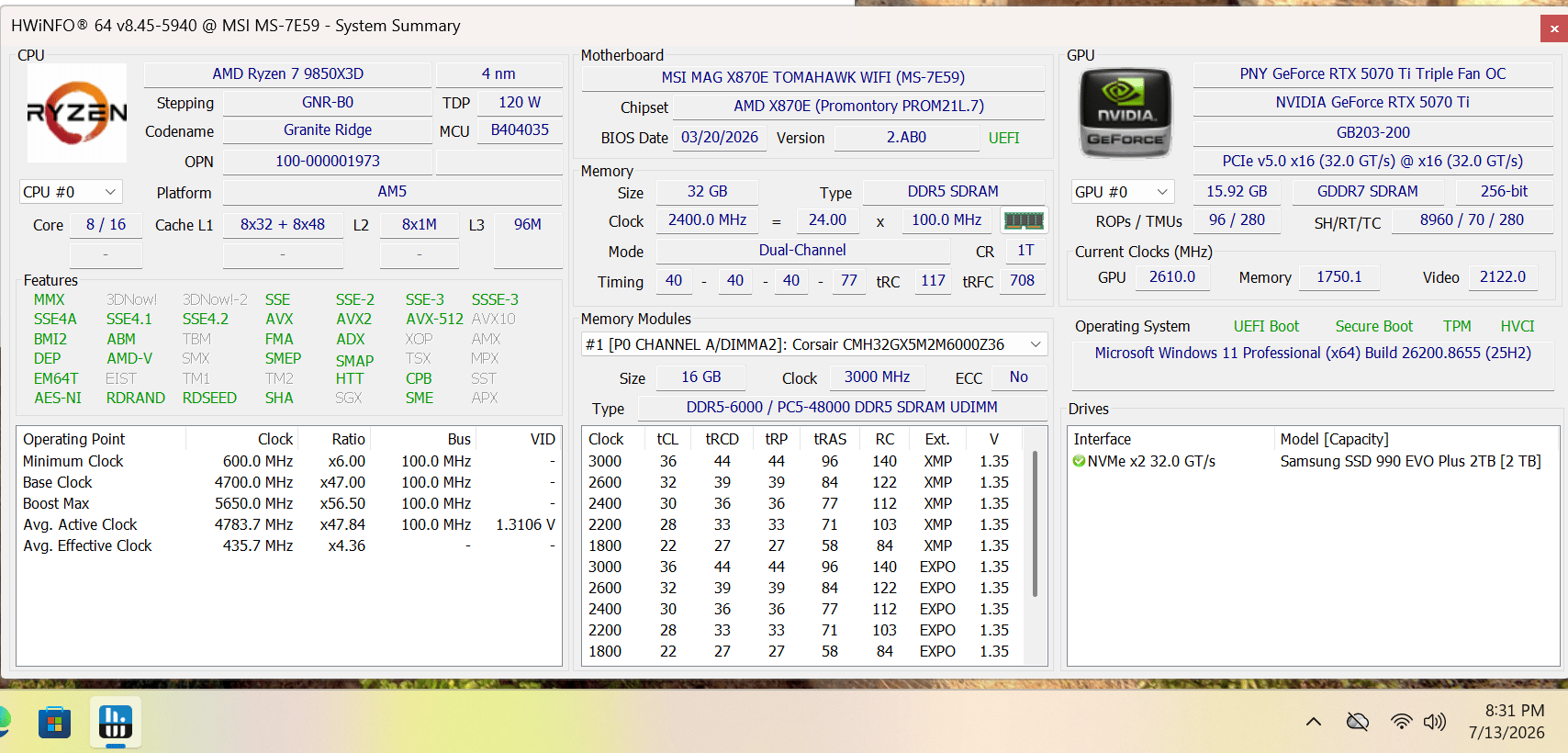Click the Secure Boot status label
1568x753 pixels.
pyautogui.click(x=1373, y=327)
